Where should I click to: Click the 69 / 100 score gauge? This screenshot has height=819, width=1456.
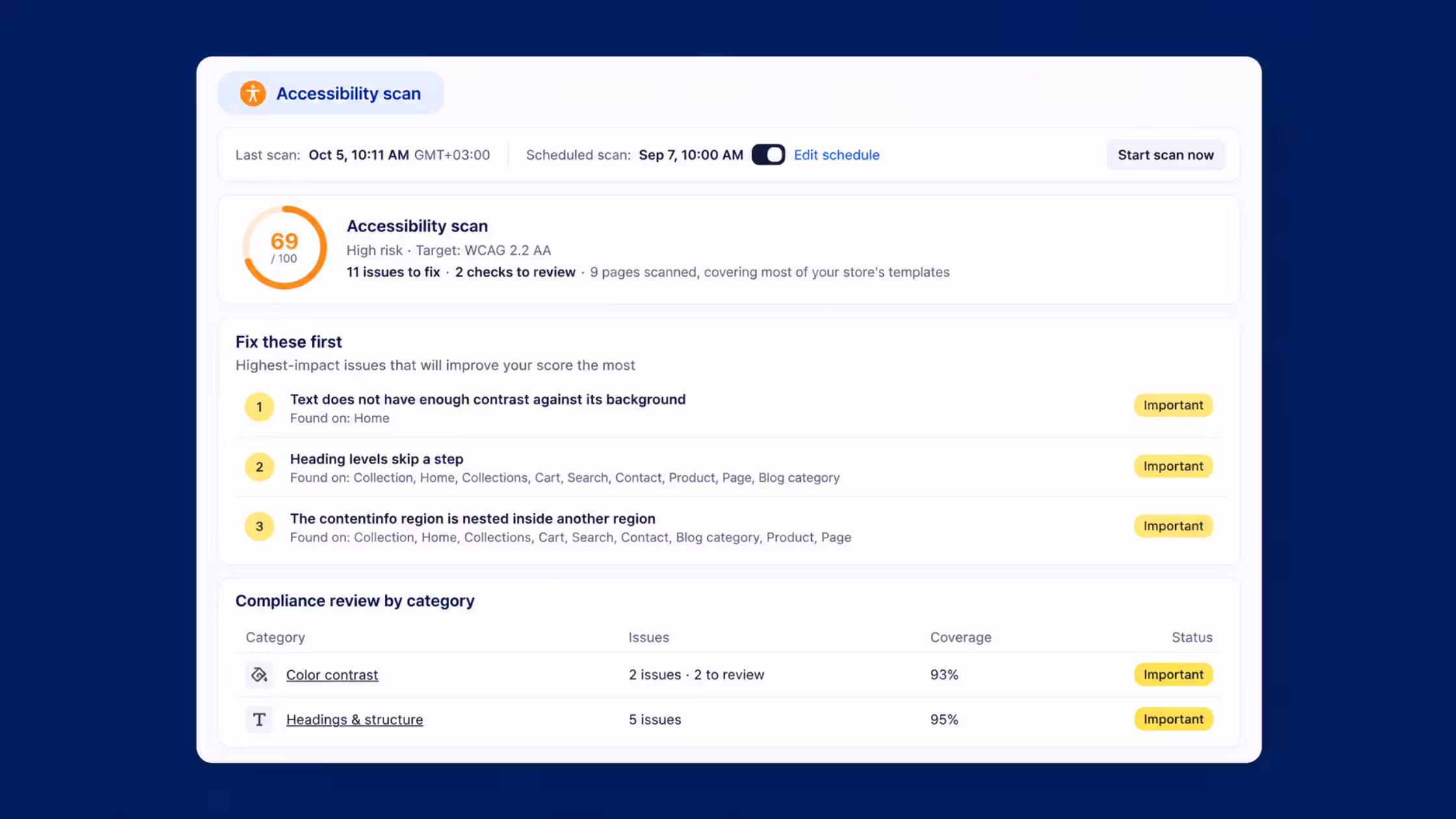coord(284,248)
